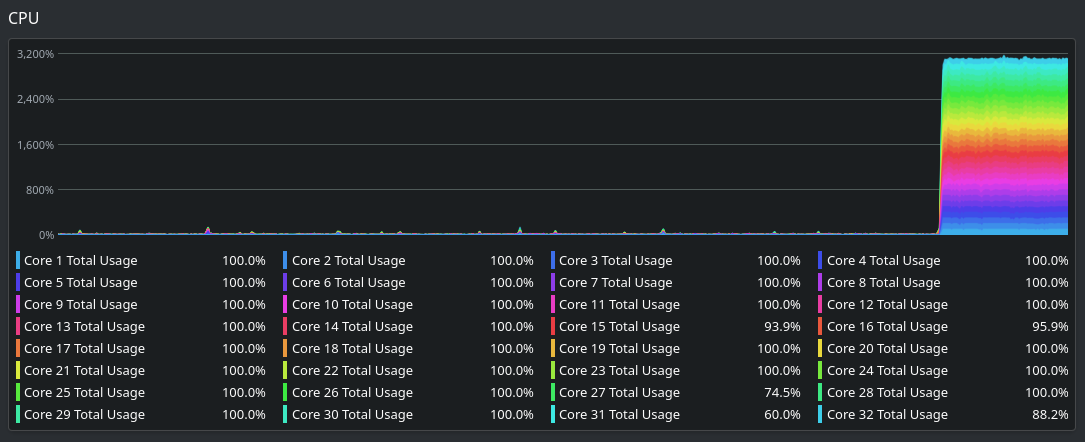Screen dimensions: 1085x442
Task: Select the Core 24 Total Usage label
Action: point(887,371)
